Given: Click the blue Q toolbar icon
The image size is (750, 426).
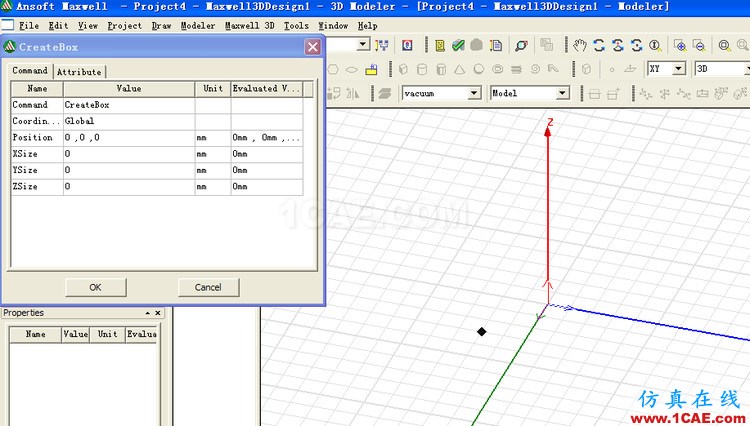Looking at the screenshot, I should tap(407, 45).
